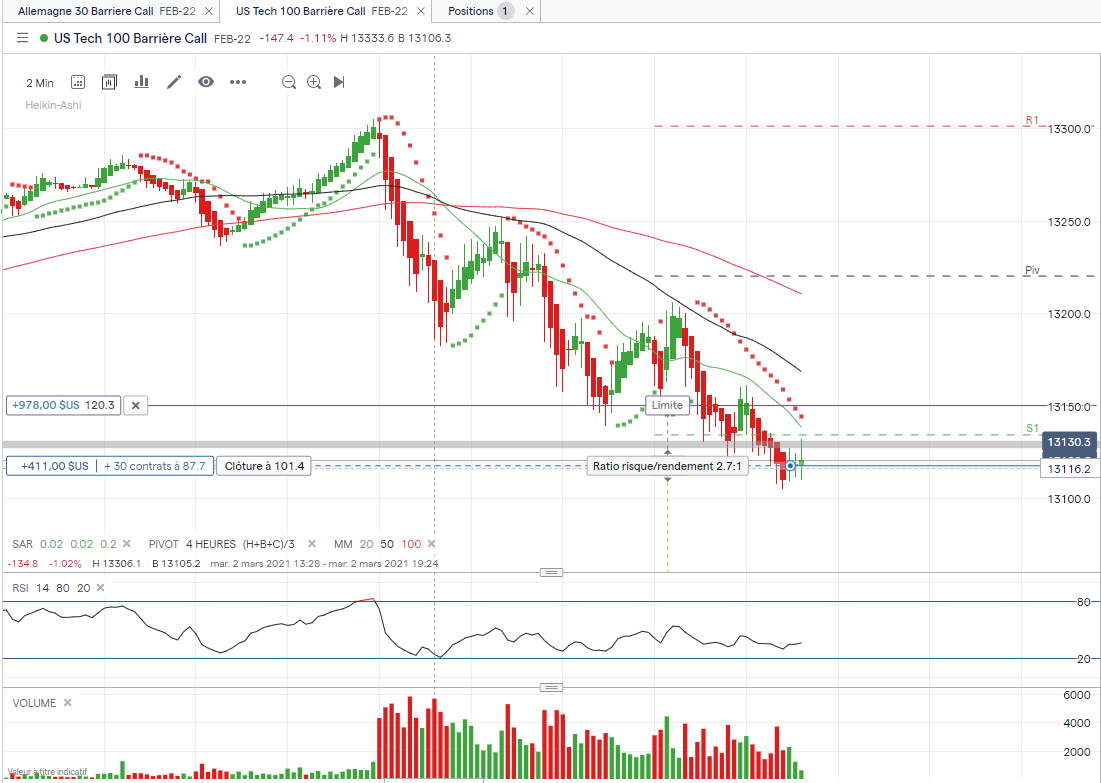Grab the resize handle above RSI panel
The image size is (1101, 783).
[551, 572]
